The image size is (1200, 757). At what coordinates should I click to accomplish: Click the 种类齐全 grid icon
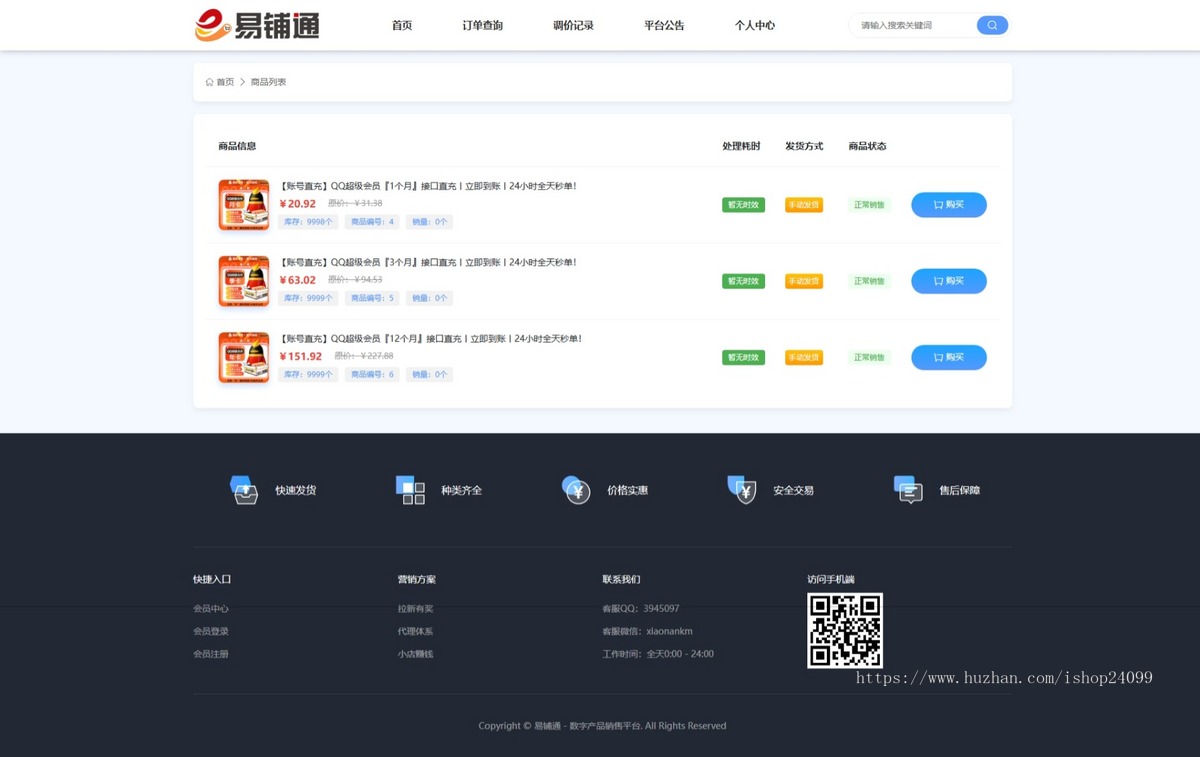(x=410, y=490)
